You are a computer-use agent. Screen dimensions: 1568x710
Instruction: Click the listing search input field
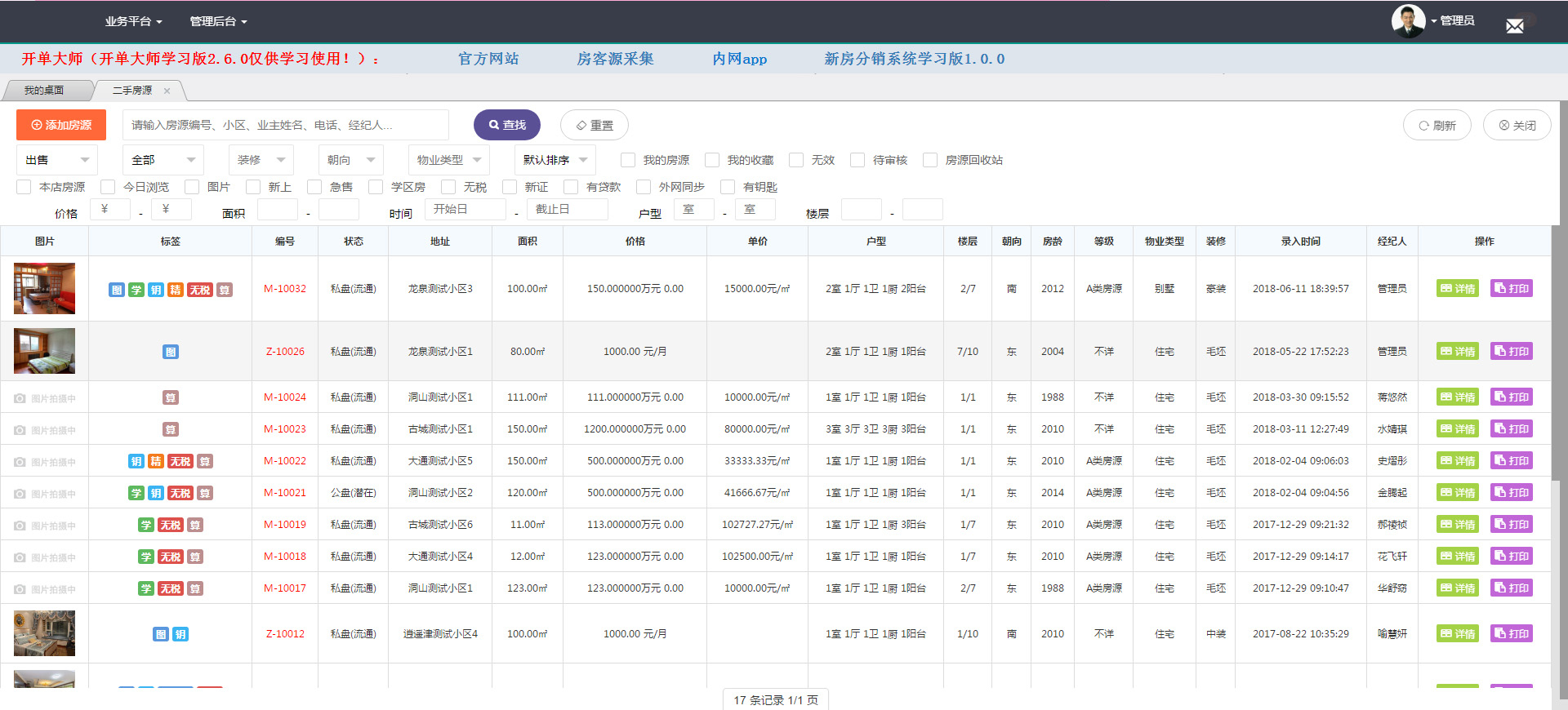tap(286, 125)
